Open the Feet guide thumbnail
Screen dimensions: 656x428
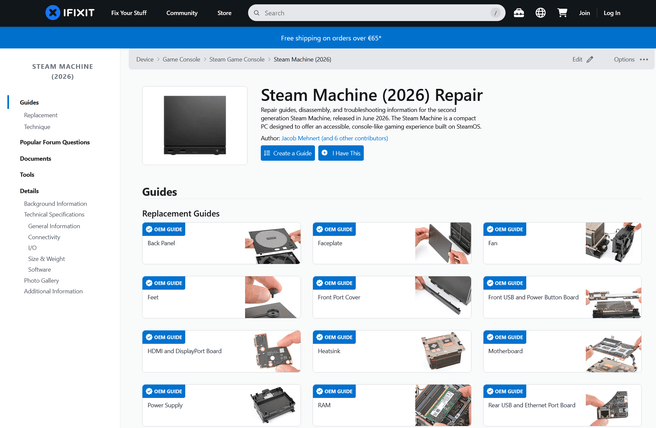272,297
